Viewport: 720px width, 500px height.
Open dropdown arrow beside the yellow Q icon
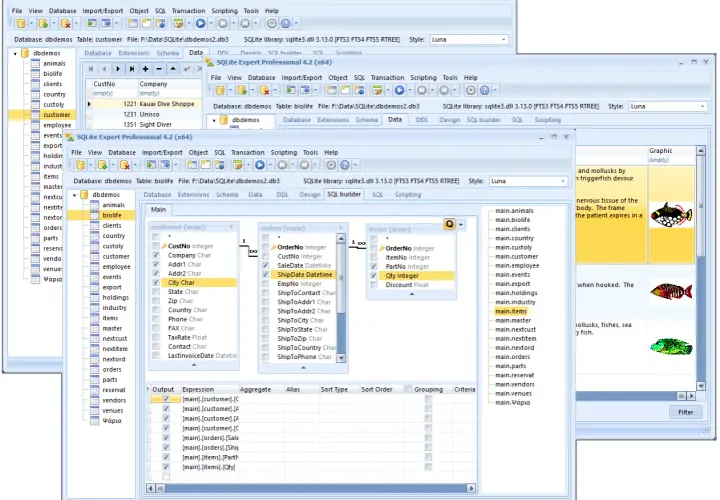click(x=461, y=224)
